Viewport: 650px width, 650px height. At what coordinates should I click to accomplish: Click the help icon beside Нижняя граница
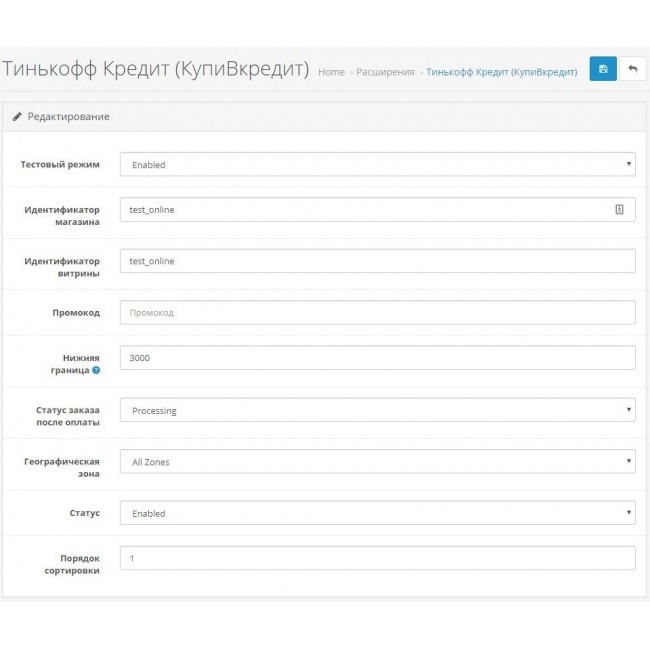point(96,370)
